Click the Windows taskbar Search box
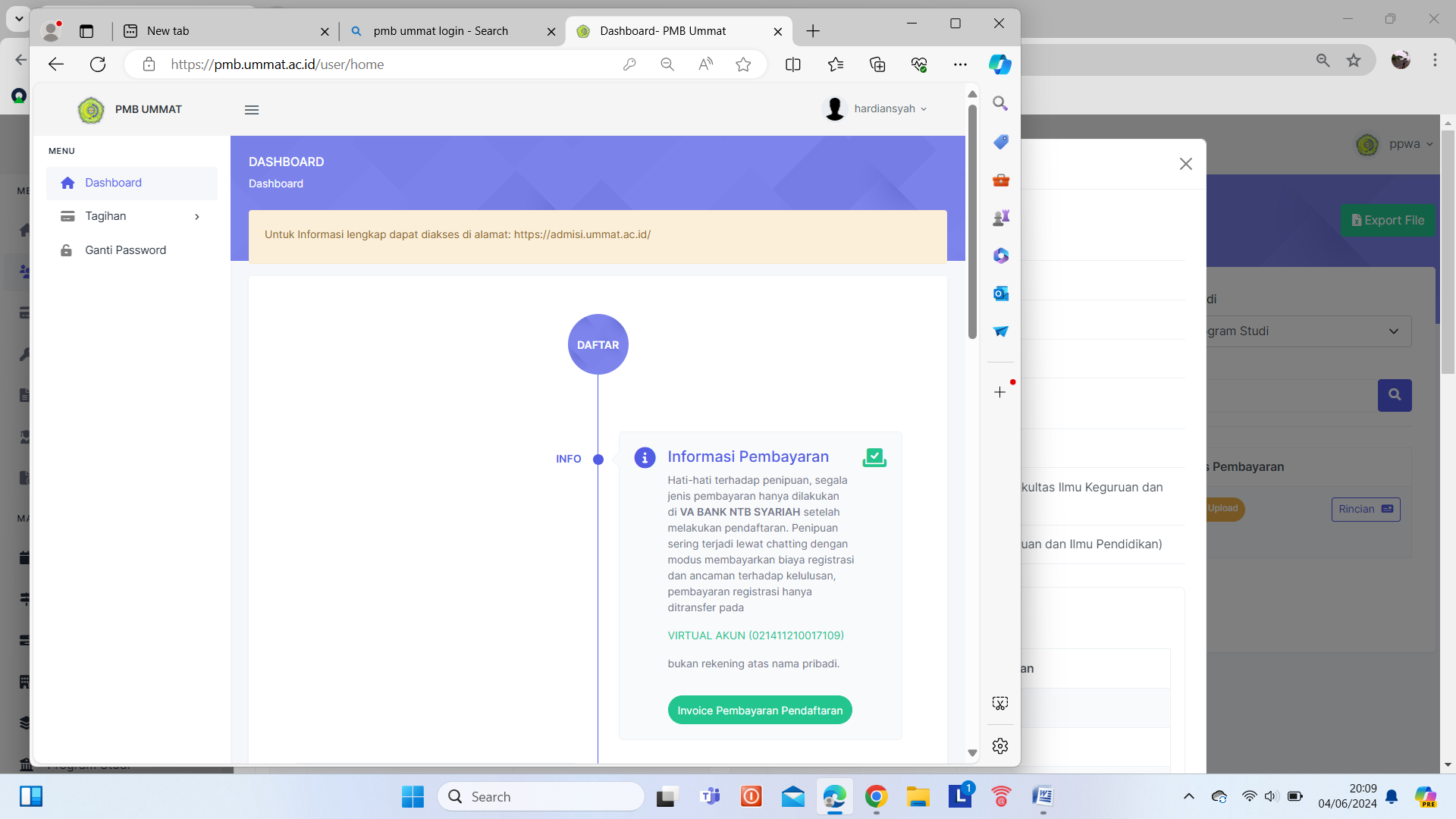Image resolution: width=1456 pixels, height=819 pixels. coord(541,797)
